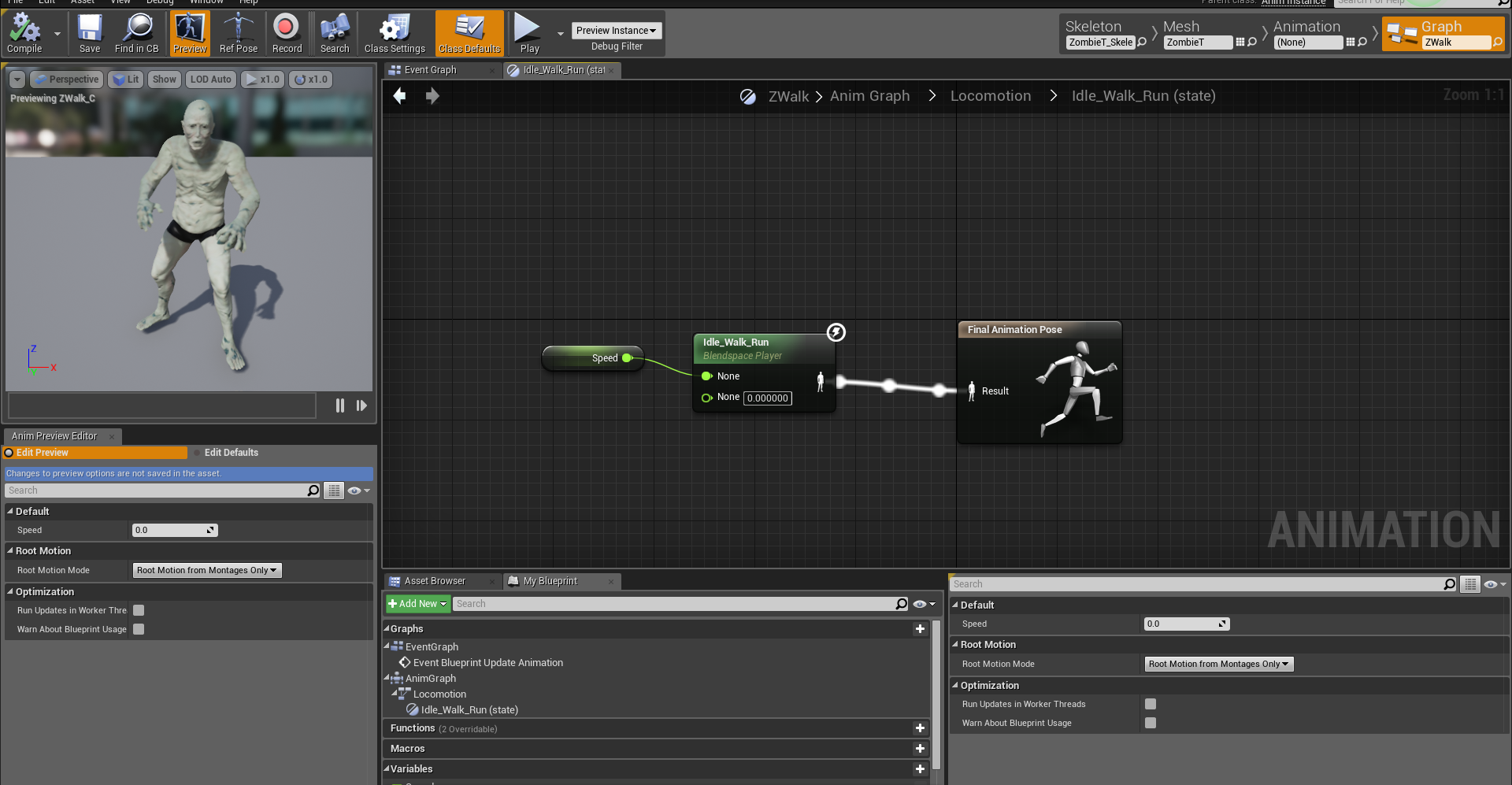Viewport: 1512px width, 785px height.
Task: Open Root Motion Mode dropdown in Preview Editor
Action: 207,570
